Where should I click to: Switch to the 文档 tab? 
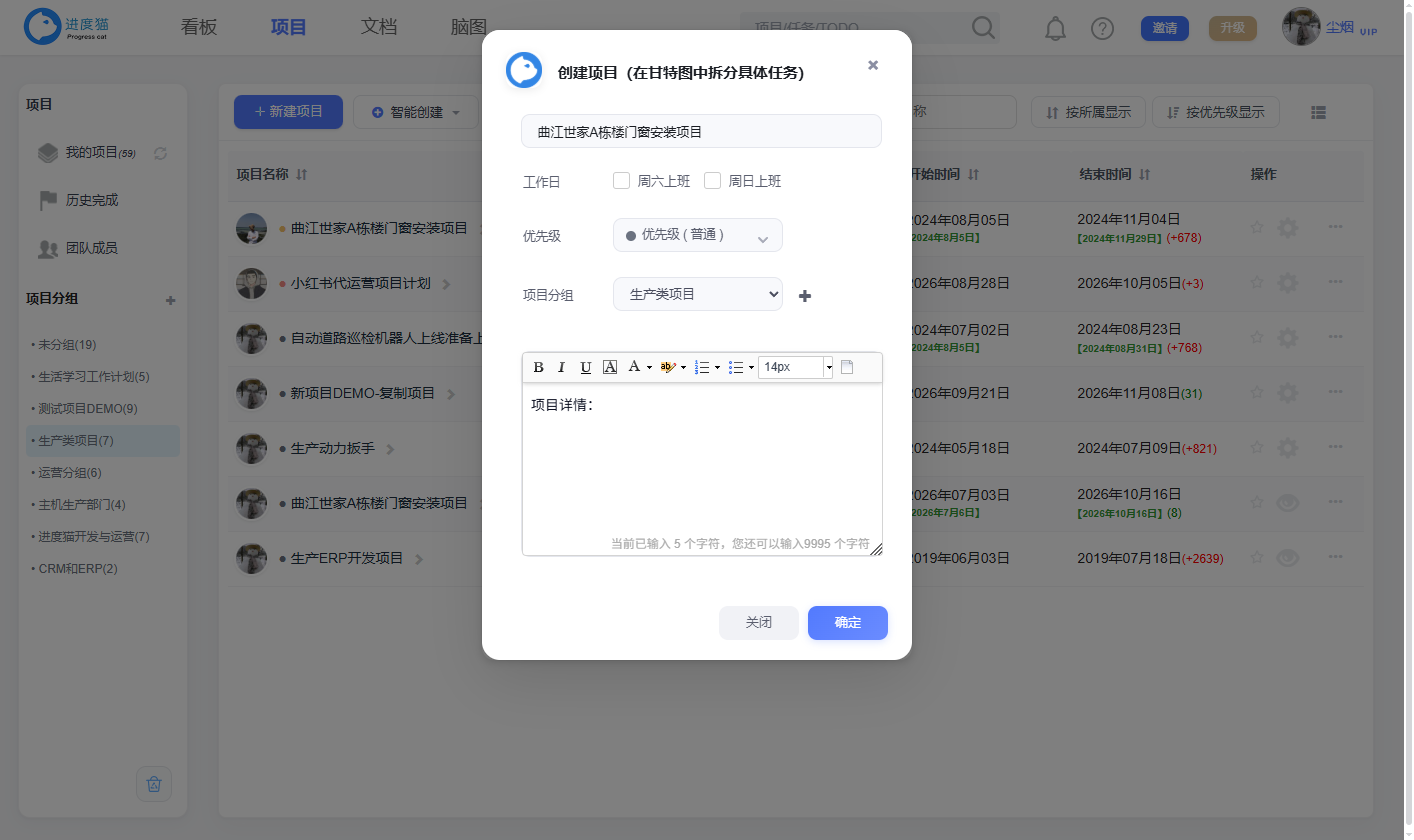coord(379,28)
